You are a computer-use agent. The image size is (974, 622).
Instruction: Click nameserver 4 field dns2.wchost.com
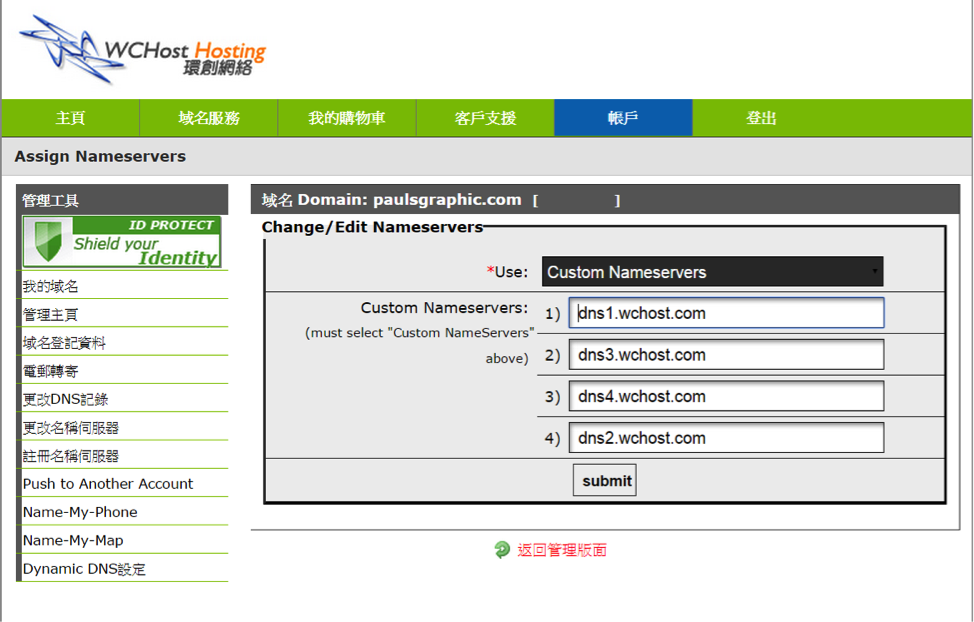(726, 438)
